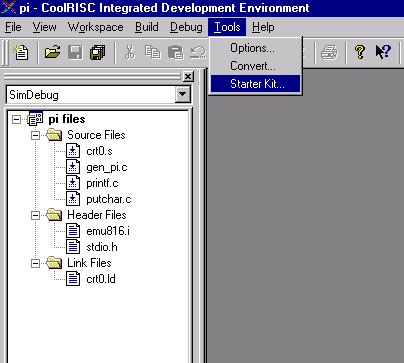The height and width of the screenshot is (363, 404).
Task: Select the 'Source Files' label
Action: click(x=96, y=135)
